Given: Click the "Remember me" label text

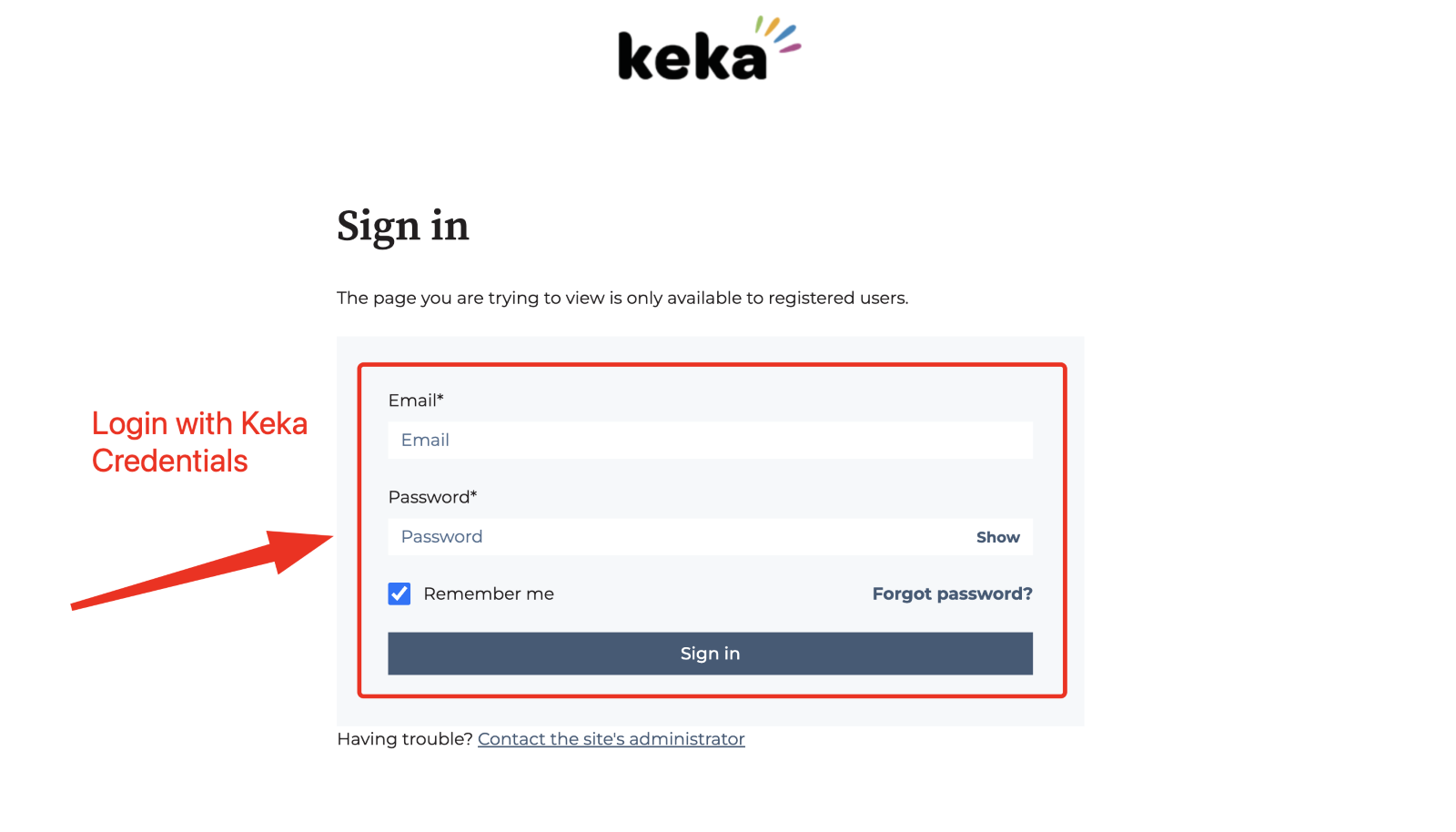Looking at the screenshot, I should (x=489, y=594).
